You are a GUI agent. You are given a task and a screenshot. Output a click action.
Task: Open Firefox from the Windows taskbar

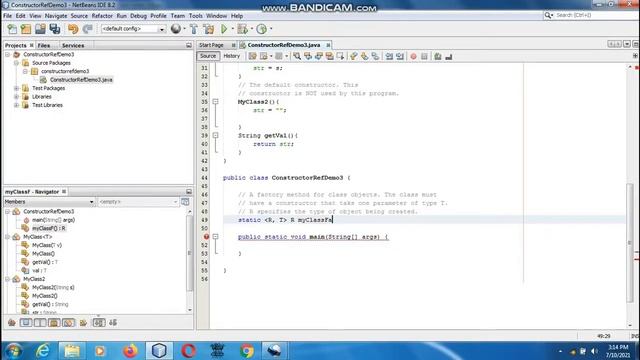(130, 351)
